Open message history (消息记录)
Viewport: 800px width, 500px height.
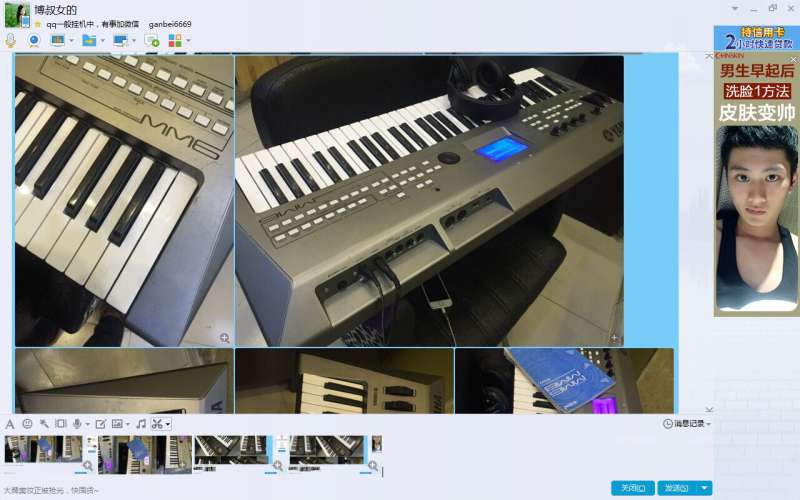pyautogui.click(x=688, y=424)
